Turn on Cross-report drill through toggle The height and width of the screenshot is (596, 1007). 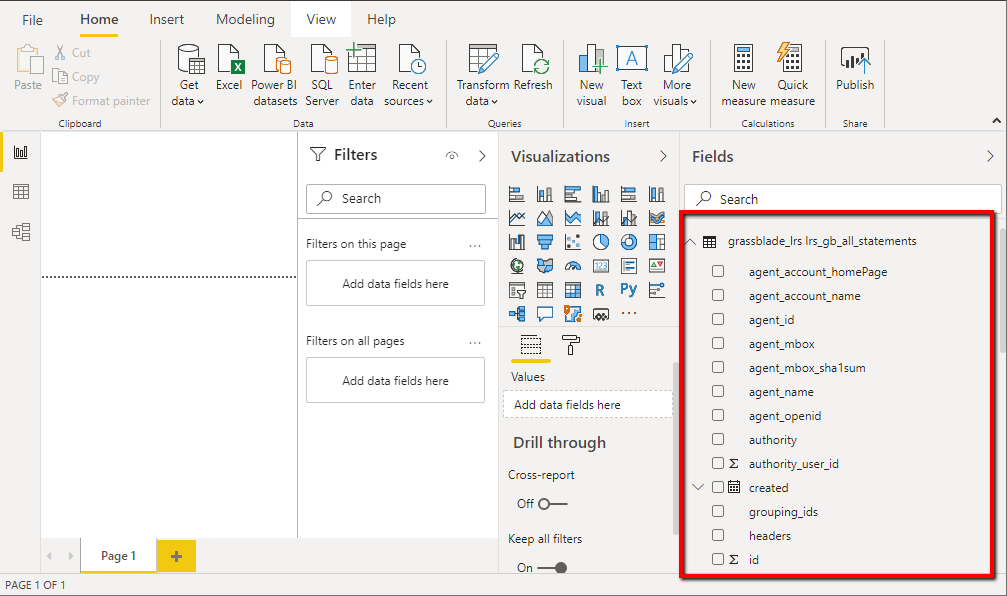tap(552, 504)
